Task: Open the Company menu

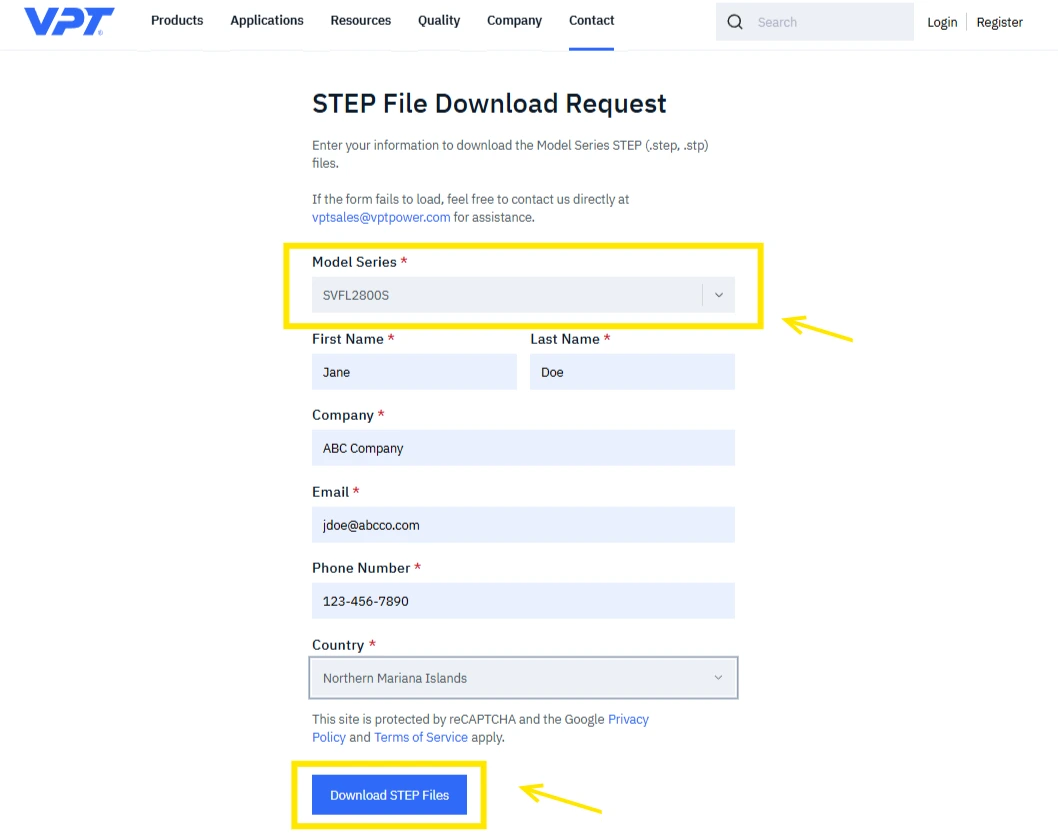Action: point(514,20)
